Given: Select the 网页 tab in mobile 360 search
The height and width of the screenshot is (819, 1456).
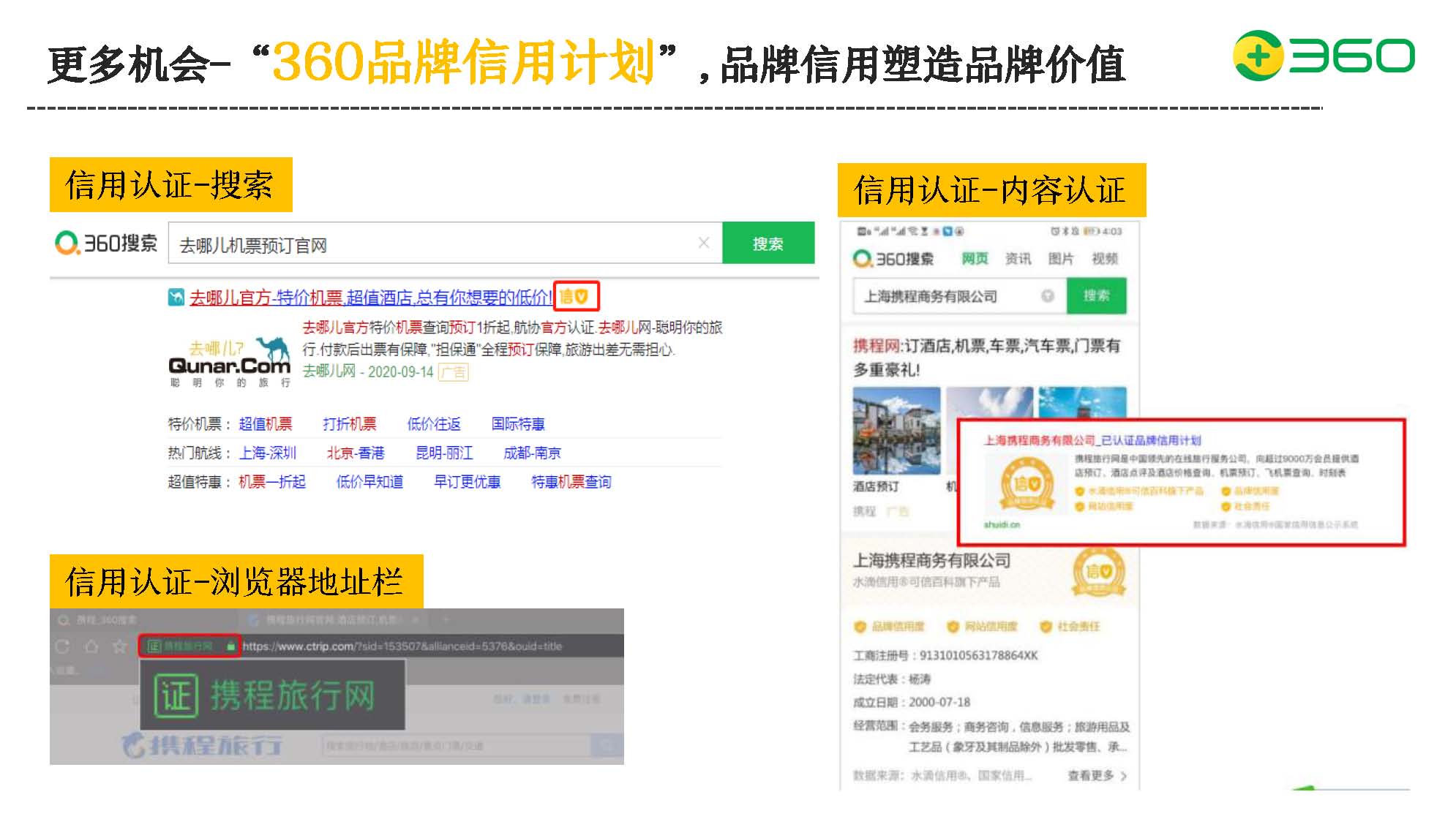Looking at the screenshot, I should point(975,258).
